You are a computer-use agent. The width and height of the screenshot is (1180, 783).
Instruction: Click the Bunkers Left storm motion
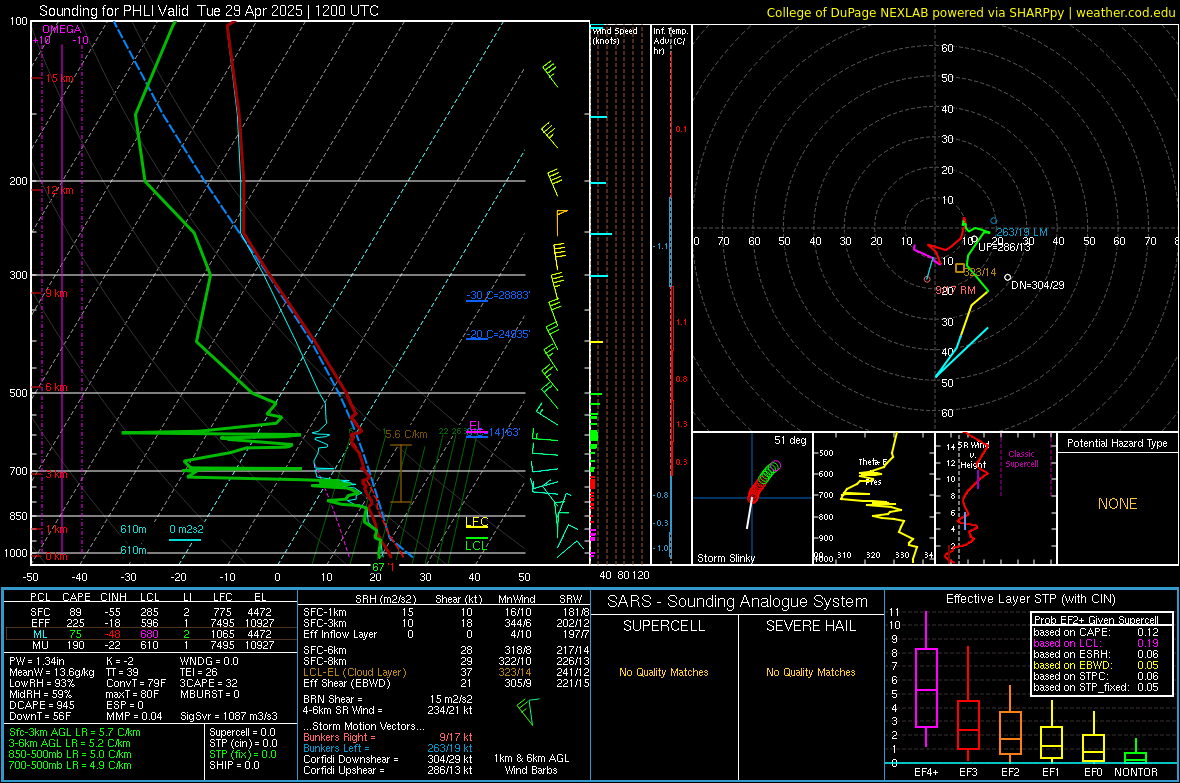388,748
